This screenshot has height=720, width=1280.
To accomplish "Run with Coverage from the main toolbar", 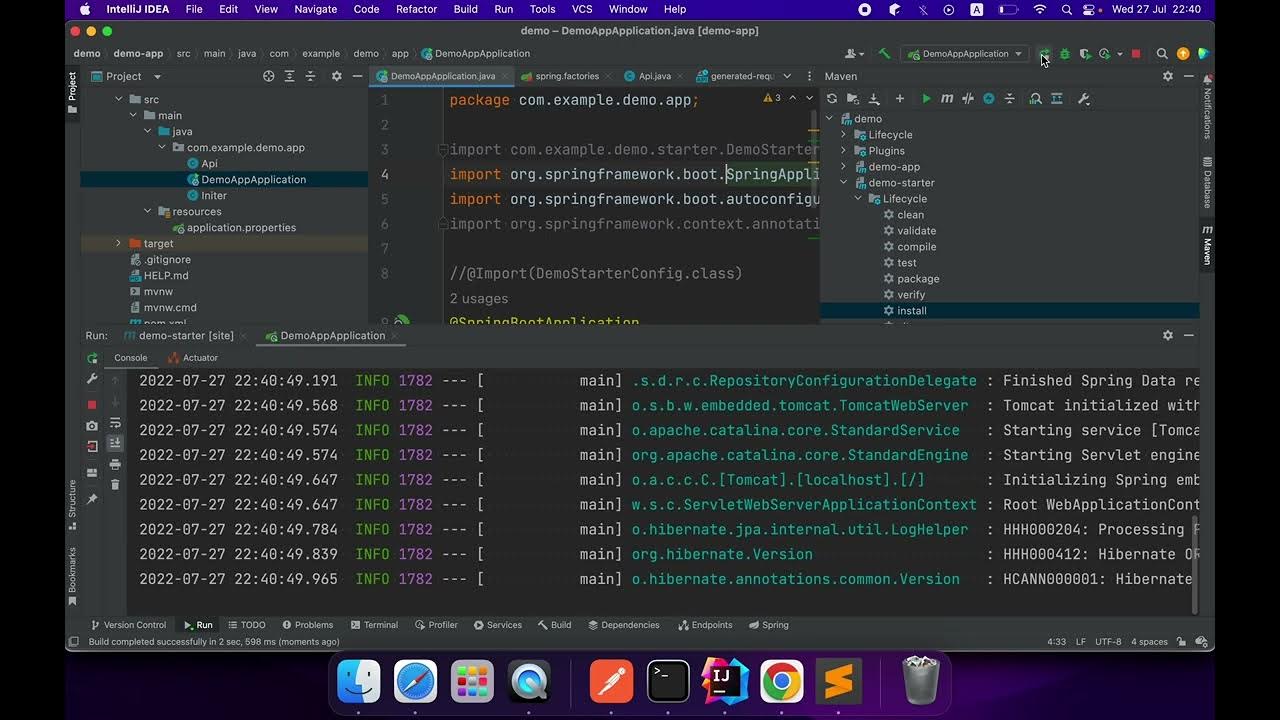I will point(1085,54).
